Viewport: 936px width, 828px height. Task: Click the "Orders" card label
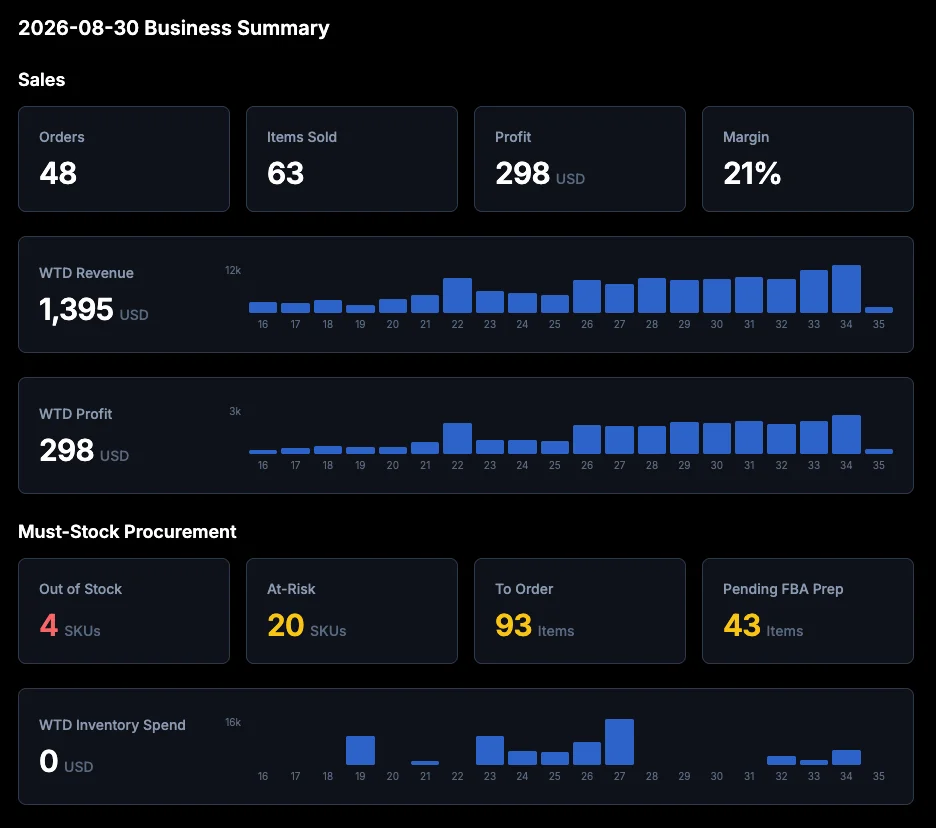[61, 137]
